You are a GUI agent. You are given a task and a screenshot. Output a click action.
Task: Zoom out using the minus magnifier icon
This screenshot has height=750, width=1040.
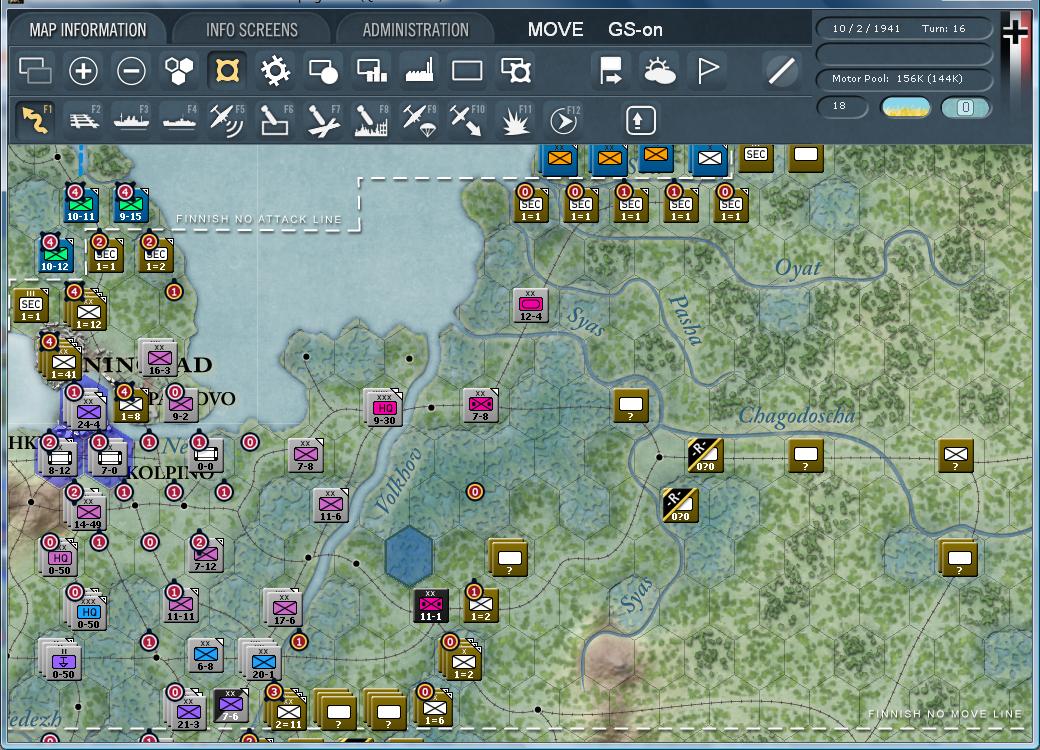132,70
